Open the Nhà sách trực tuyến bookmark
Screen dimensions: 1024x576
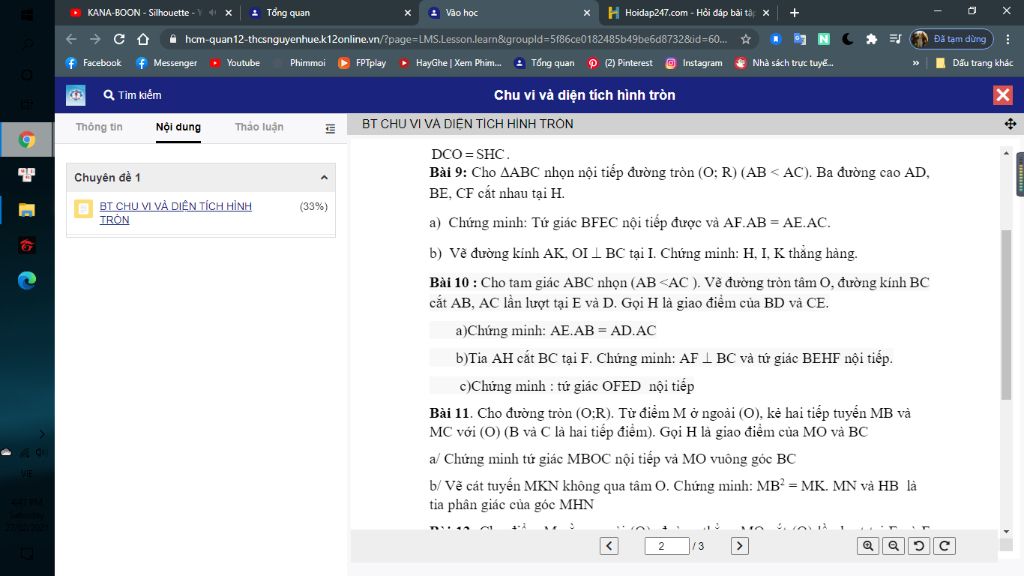point(784,63)
